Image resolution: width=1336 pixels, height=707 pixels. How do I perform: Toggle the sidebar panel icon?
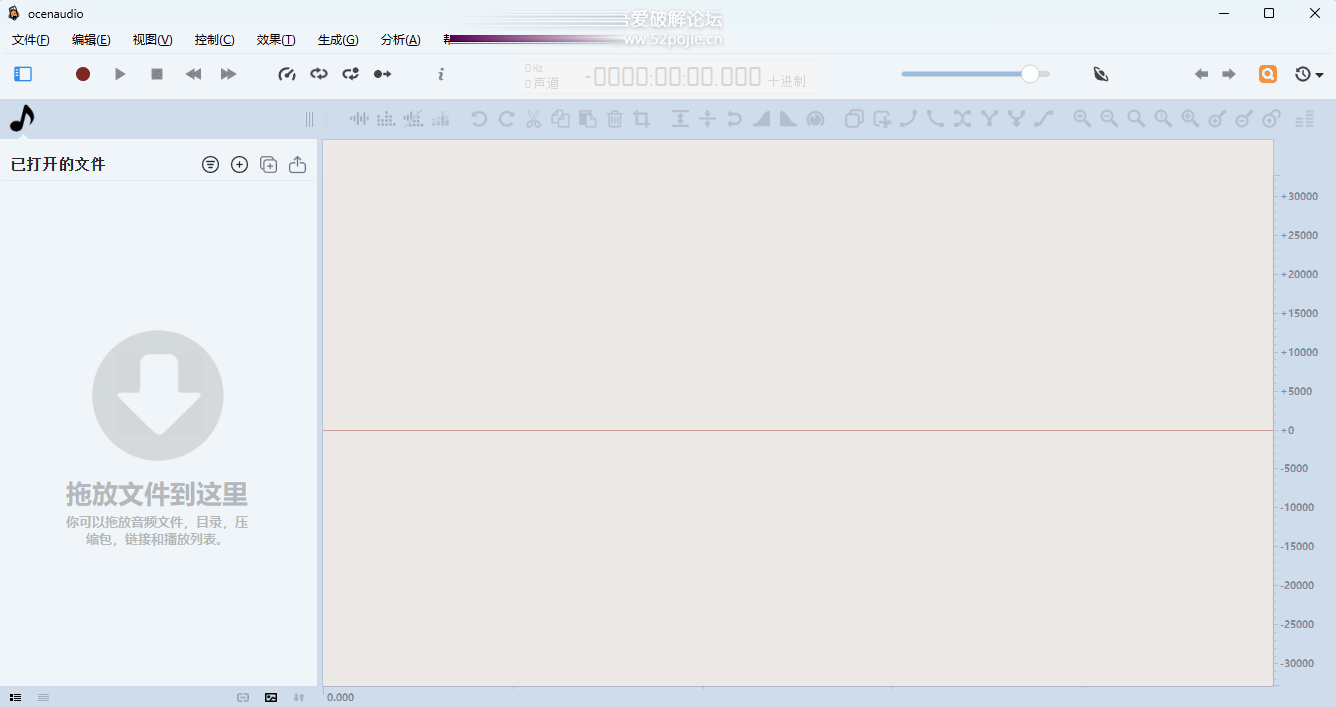tap(23, 74)
